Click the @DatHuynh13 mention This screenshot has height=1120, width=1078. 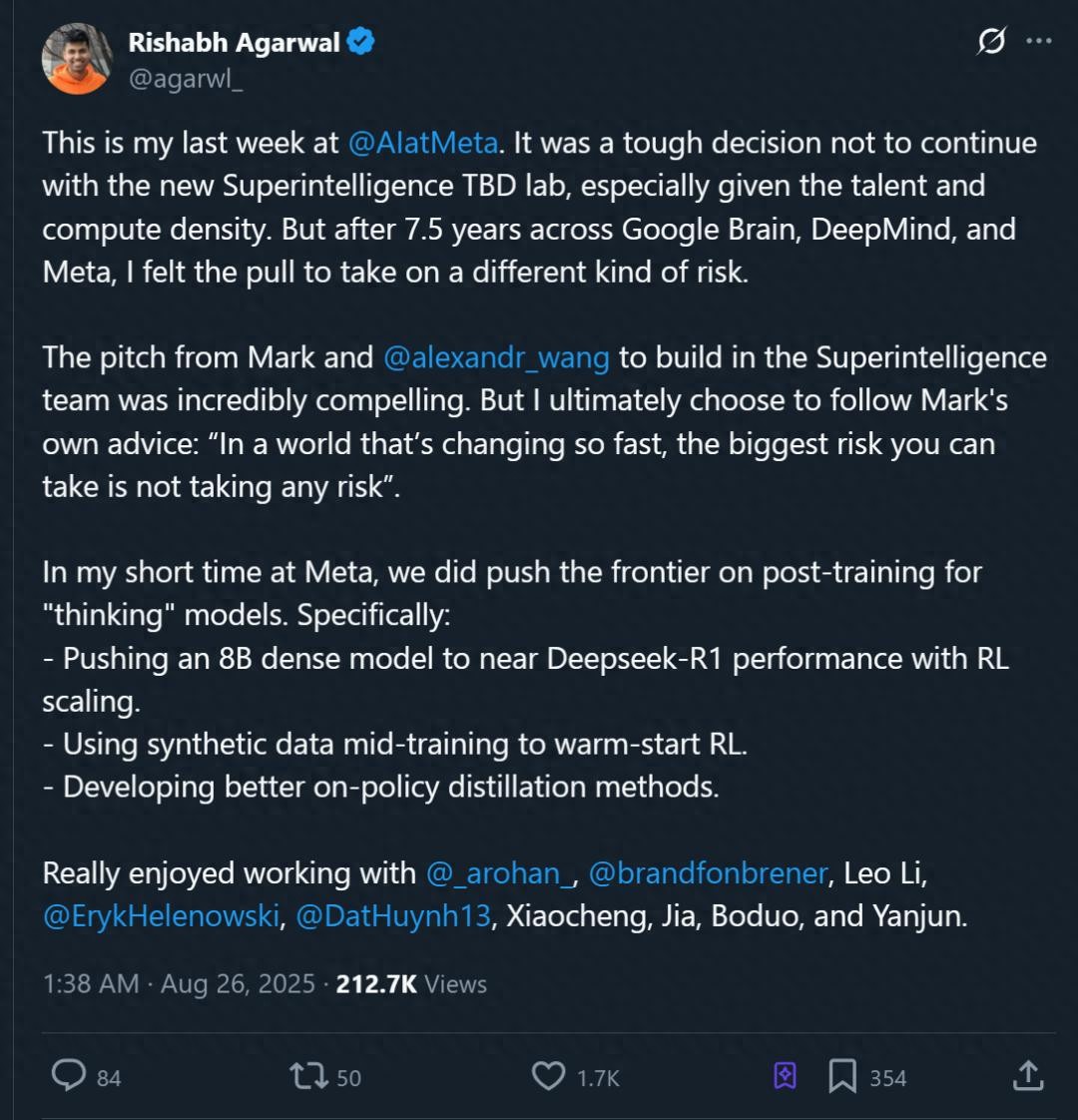[393, 916]
